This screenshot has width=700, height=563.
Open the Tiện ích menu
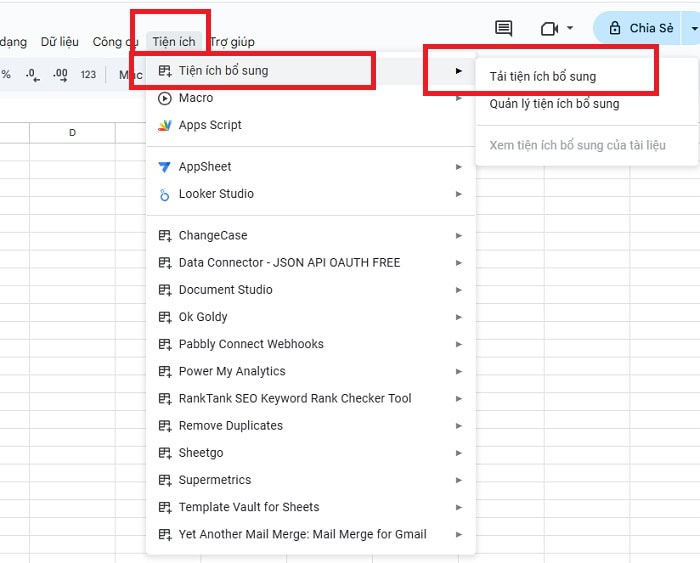[x=173, y=42]
